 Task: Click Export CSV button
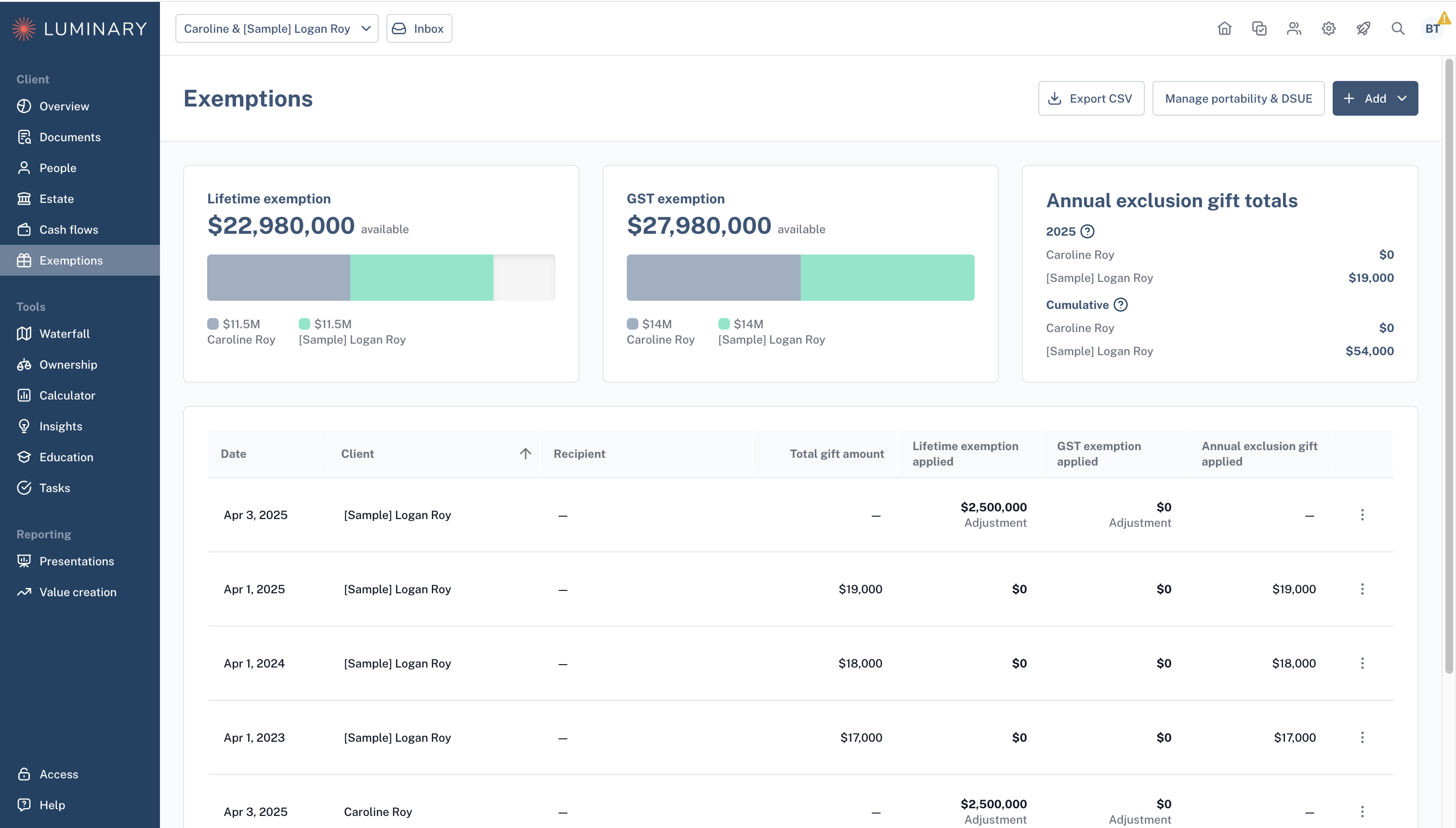pos(1091,98)
